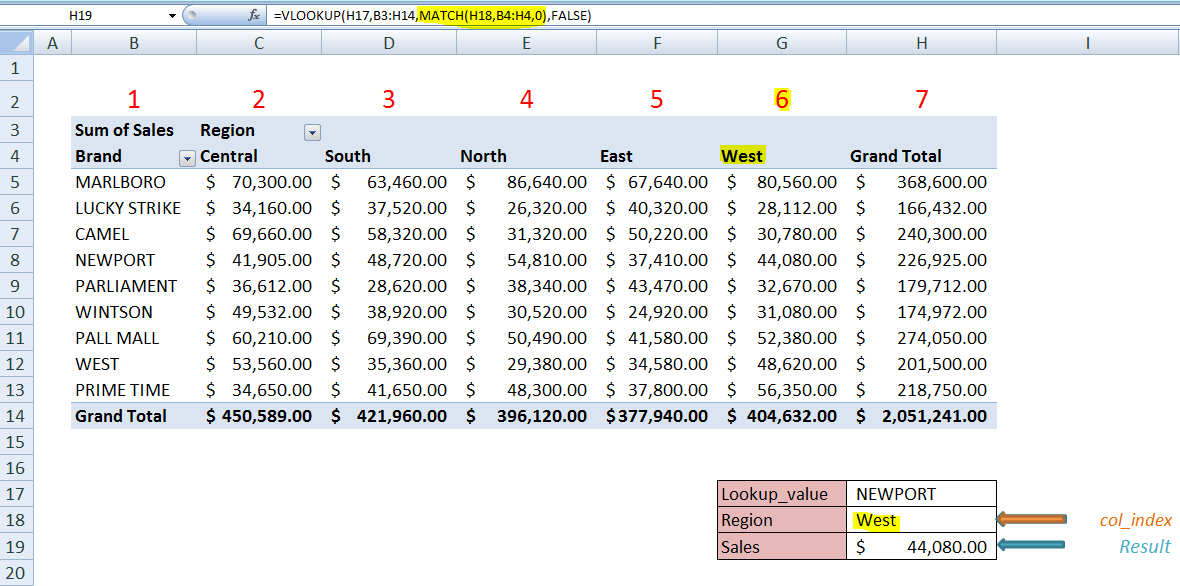This screenshot has width=1180, height=586.
Task: Open the Region column filter dropdown
Action: pos(312,132)
